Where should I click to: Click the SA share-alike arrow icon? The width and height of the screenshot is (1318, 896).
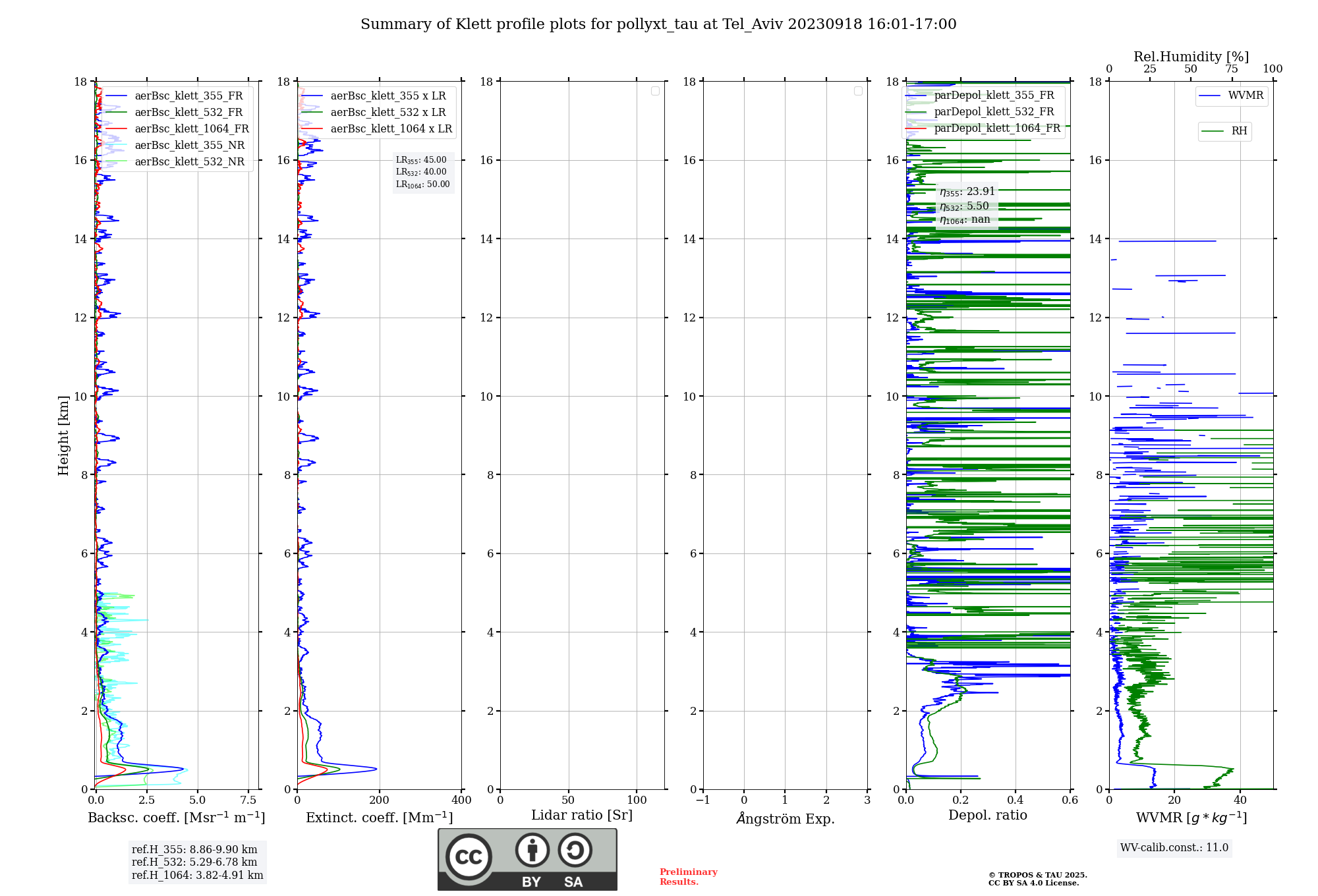tap(575, 850)
